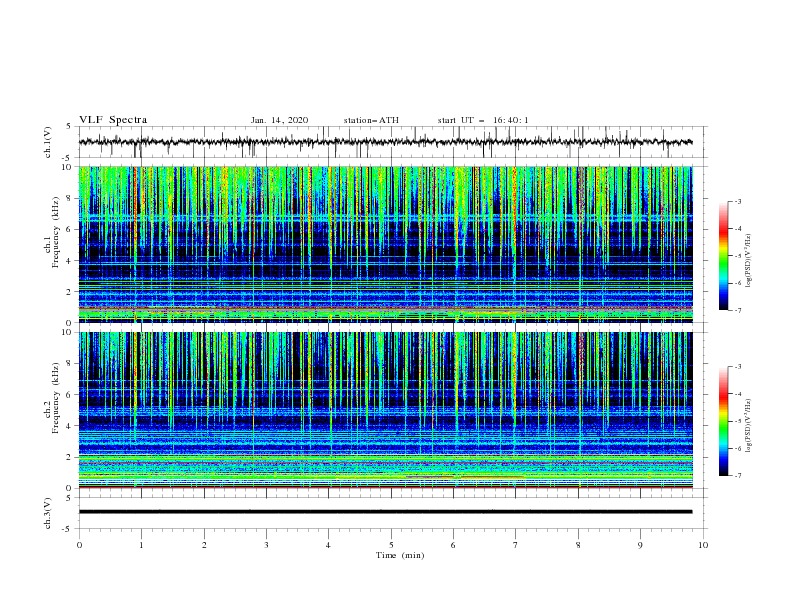Click the time axis tick label "1"

(141, 545)
